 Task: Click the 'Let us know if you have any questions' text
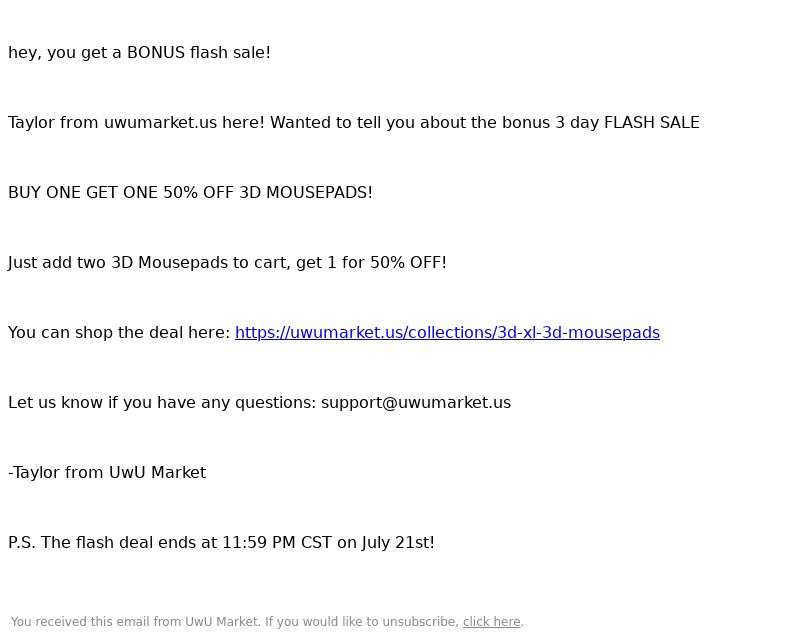coord(162,402)
